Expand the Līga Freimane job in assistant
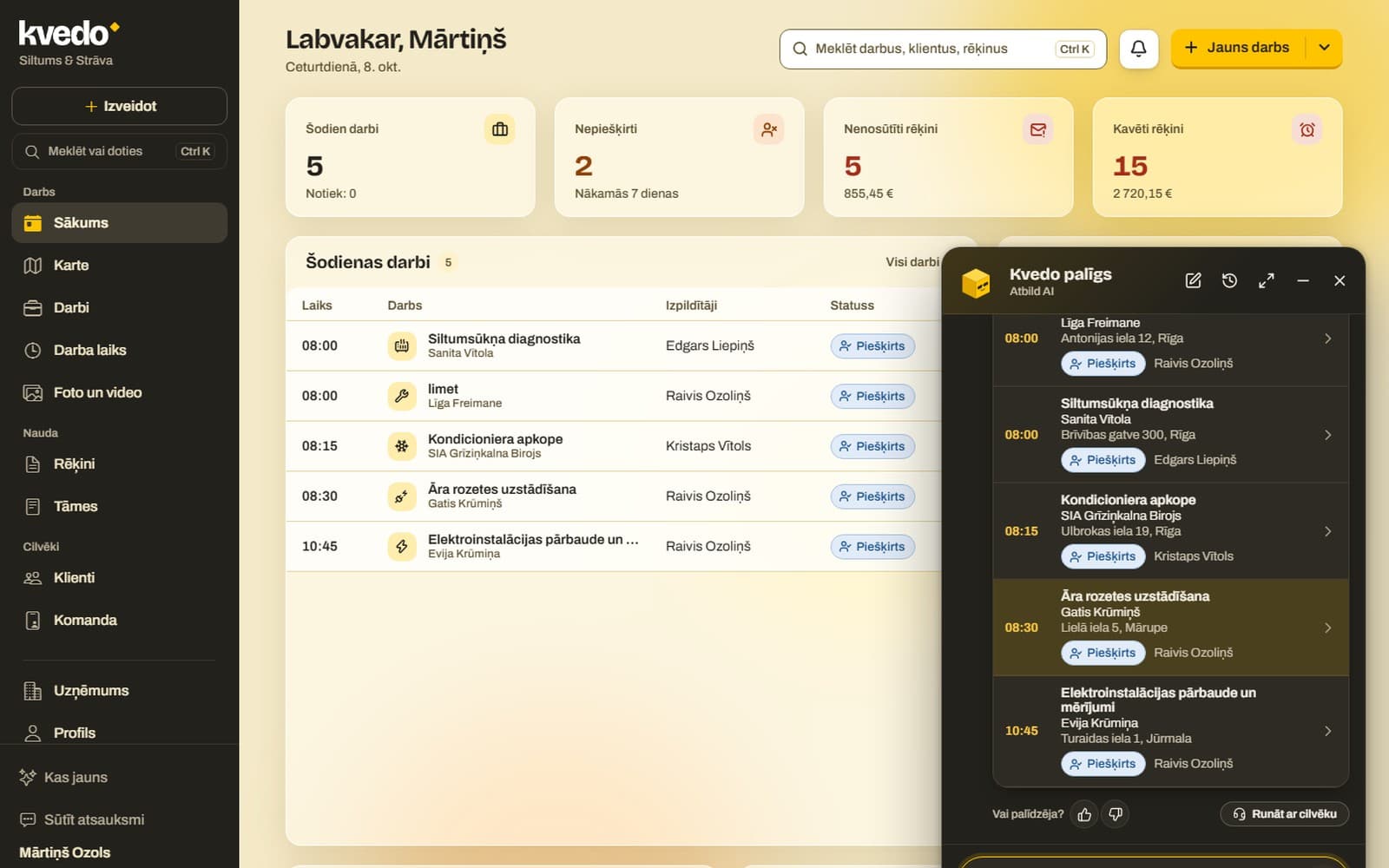 (x=1327, y=339)
